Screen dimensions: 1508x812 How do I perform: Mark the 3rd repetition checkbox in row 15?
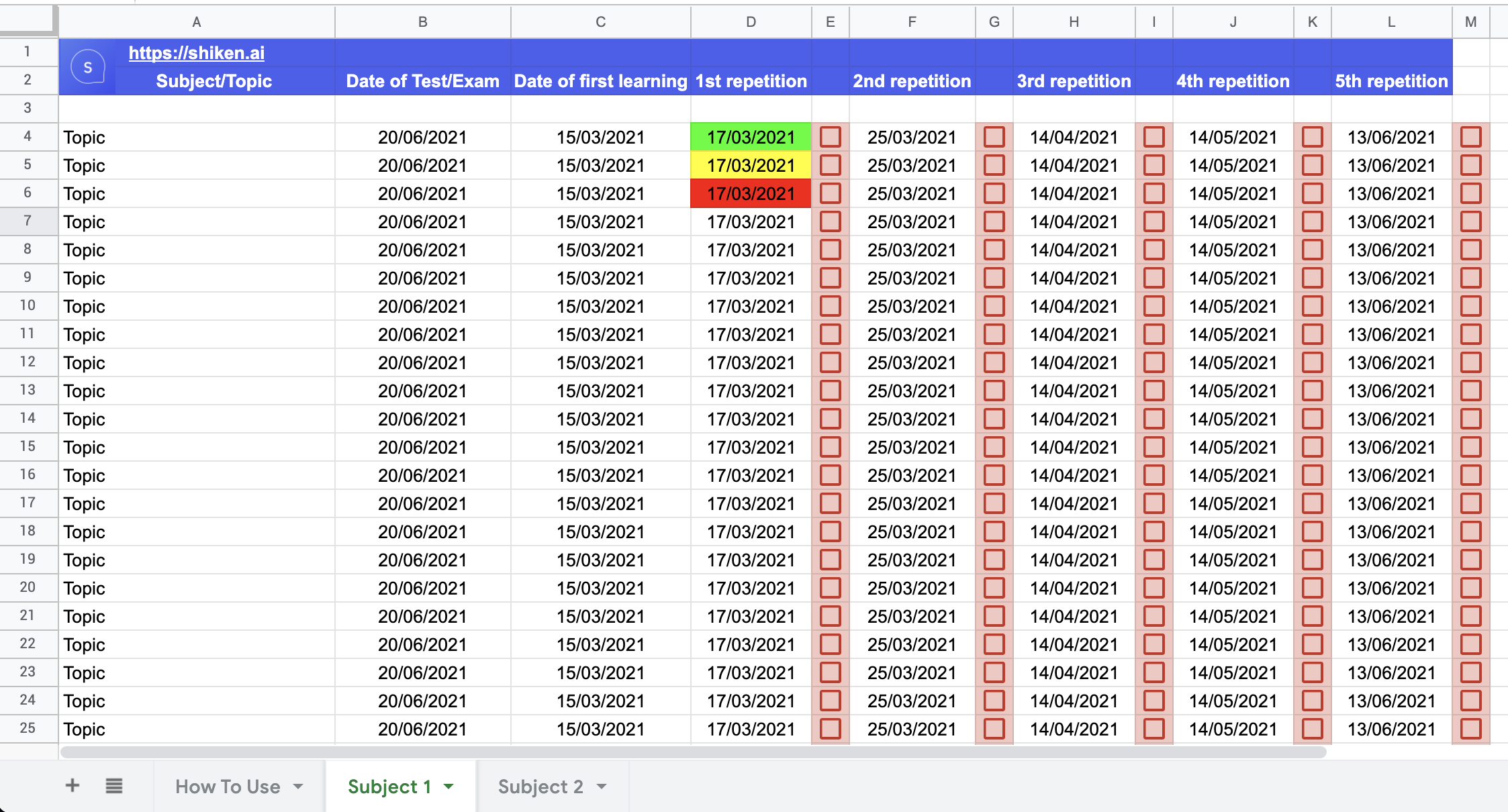coord(1153,447)
